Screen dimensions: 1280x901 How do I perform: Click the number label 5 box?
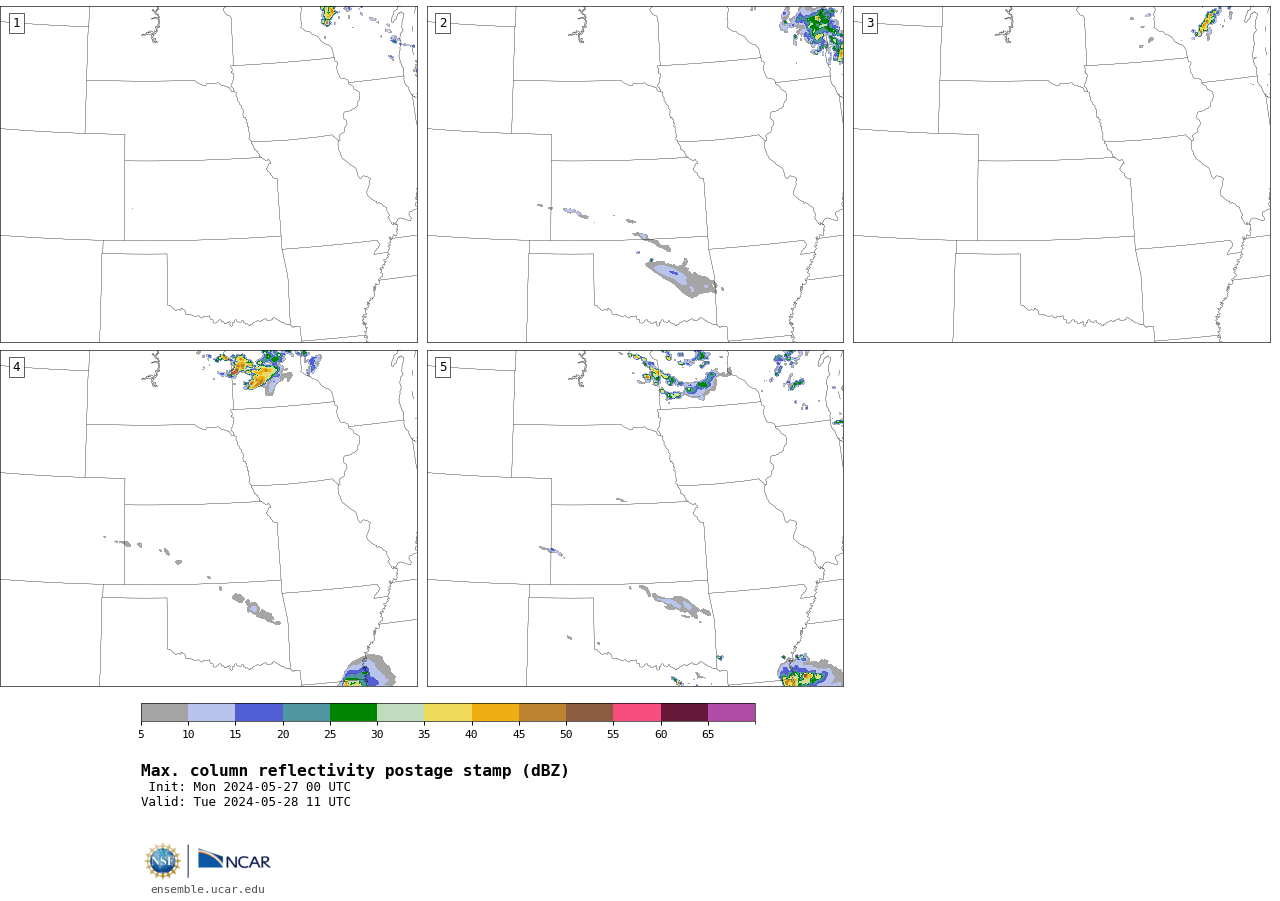pos(443,367)
